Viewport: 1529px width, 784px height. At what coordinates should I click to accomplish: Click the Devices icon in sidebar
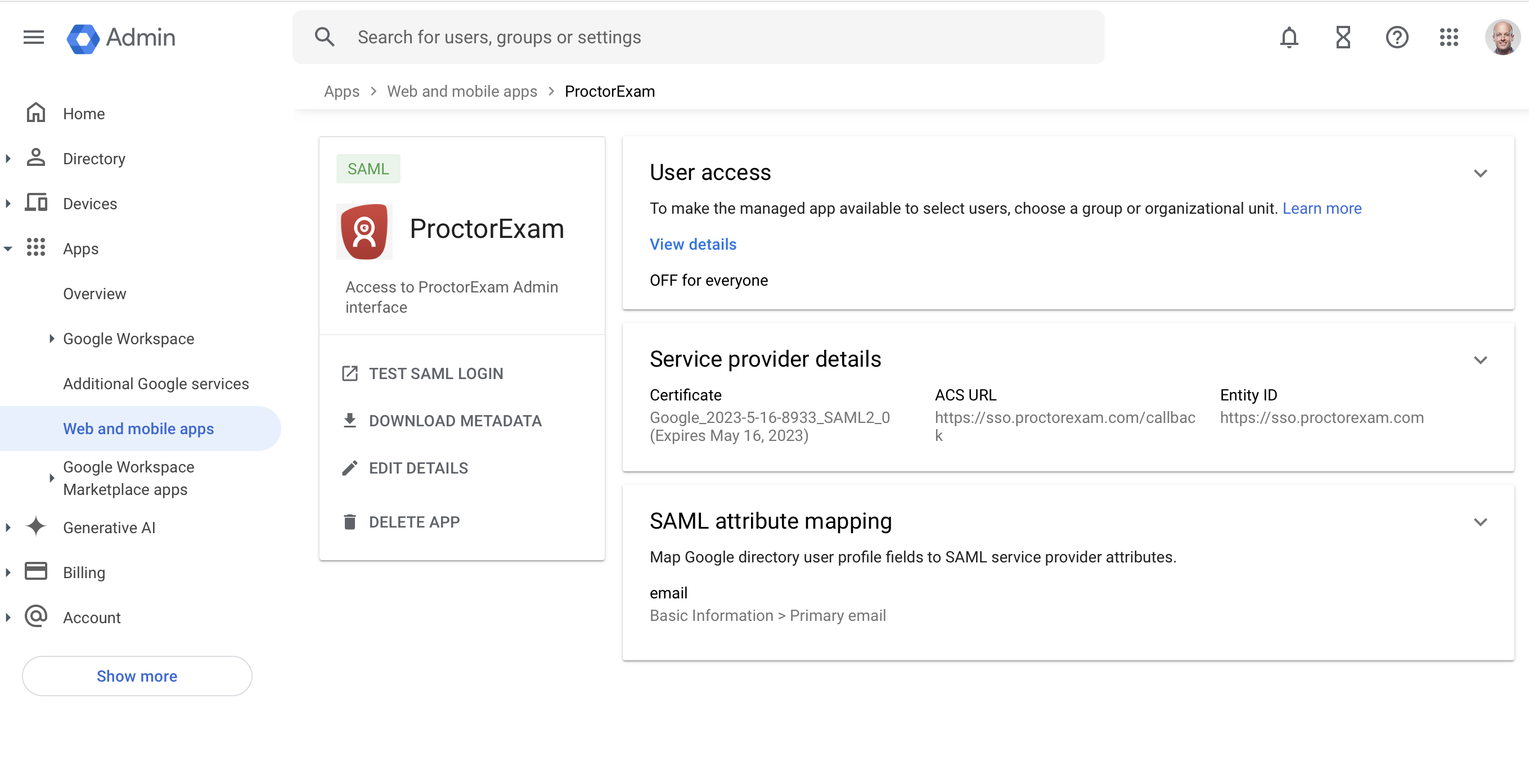point(36,203)
